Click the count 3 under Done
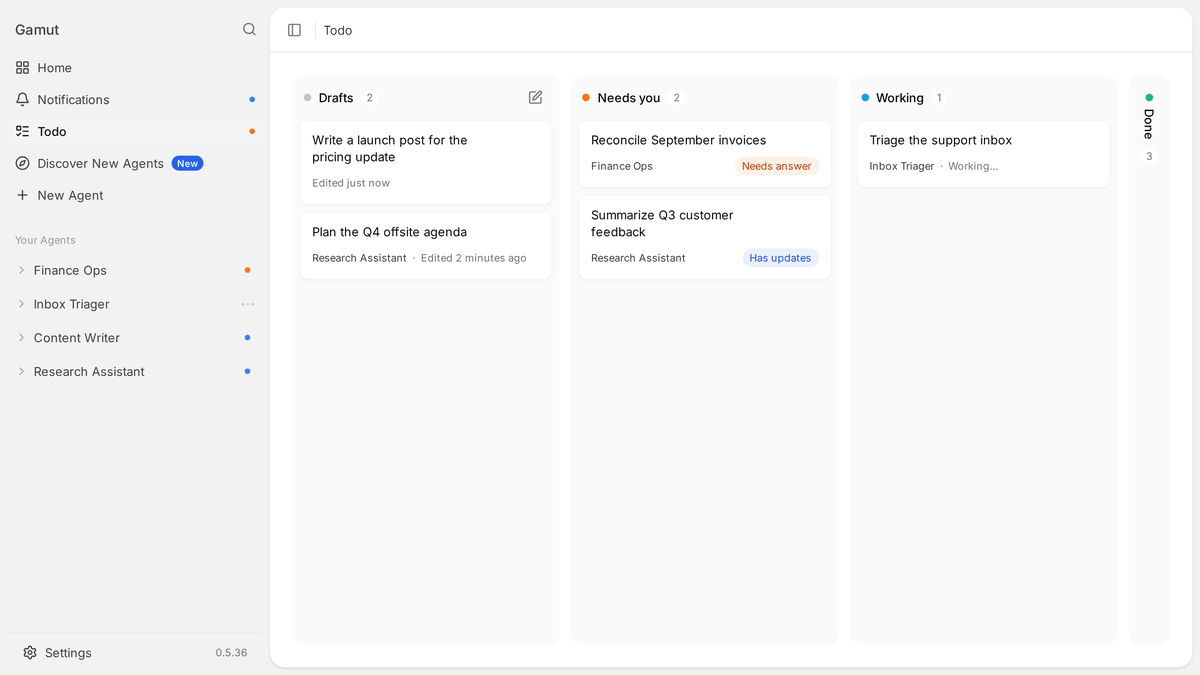The width and height of the screenshot is (1200, 675). 1149,156
